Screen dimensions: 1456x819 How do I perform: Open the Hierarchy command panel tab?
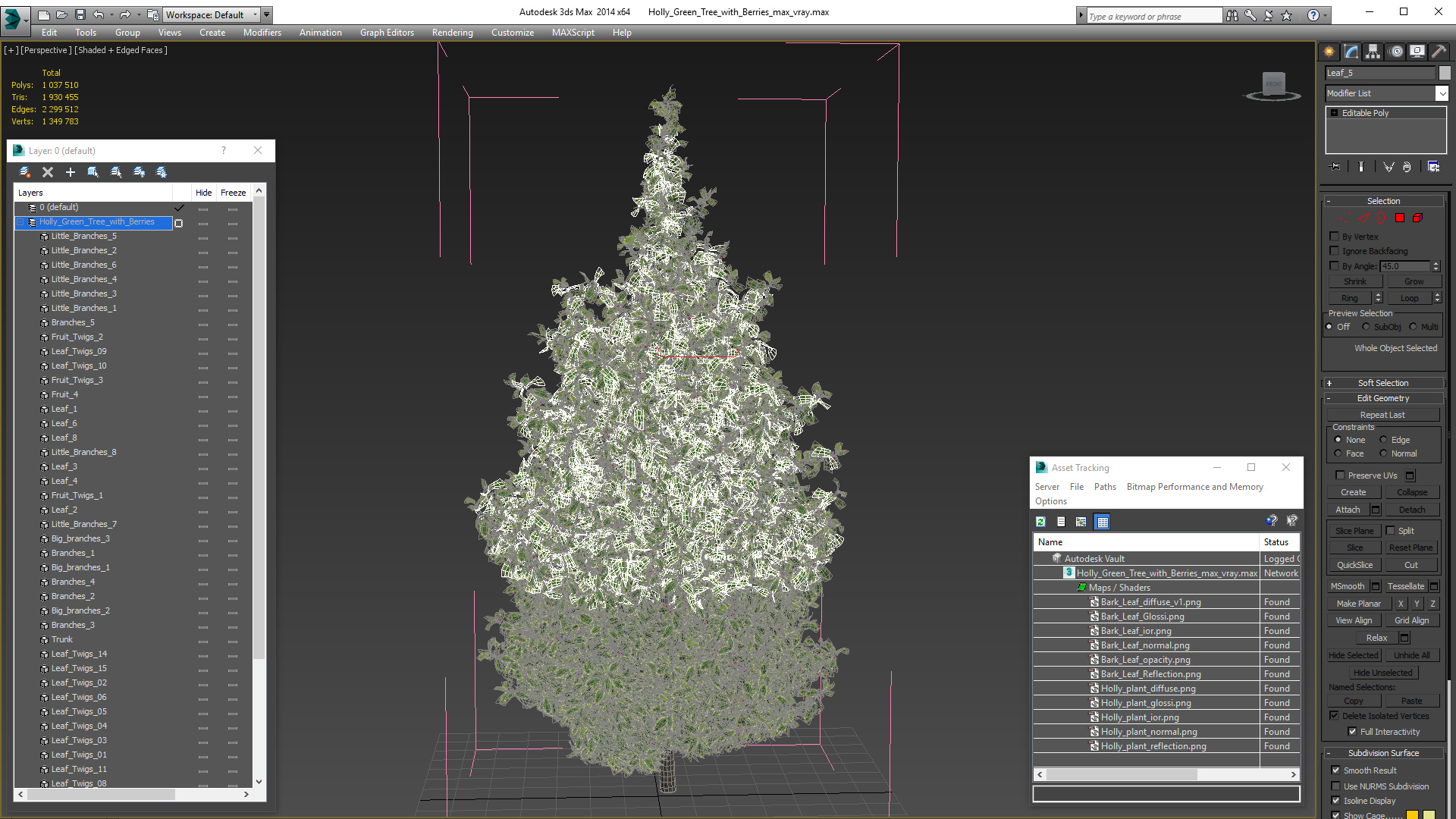1373,52
